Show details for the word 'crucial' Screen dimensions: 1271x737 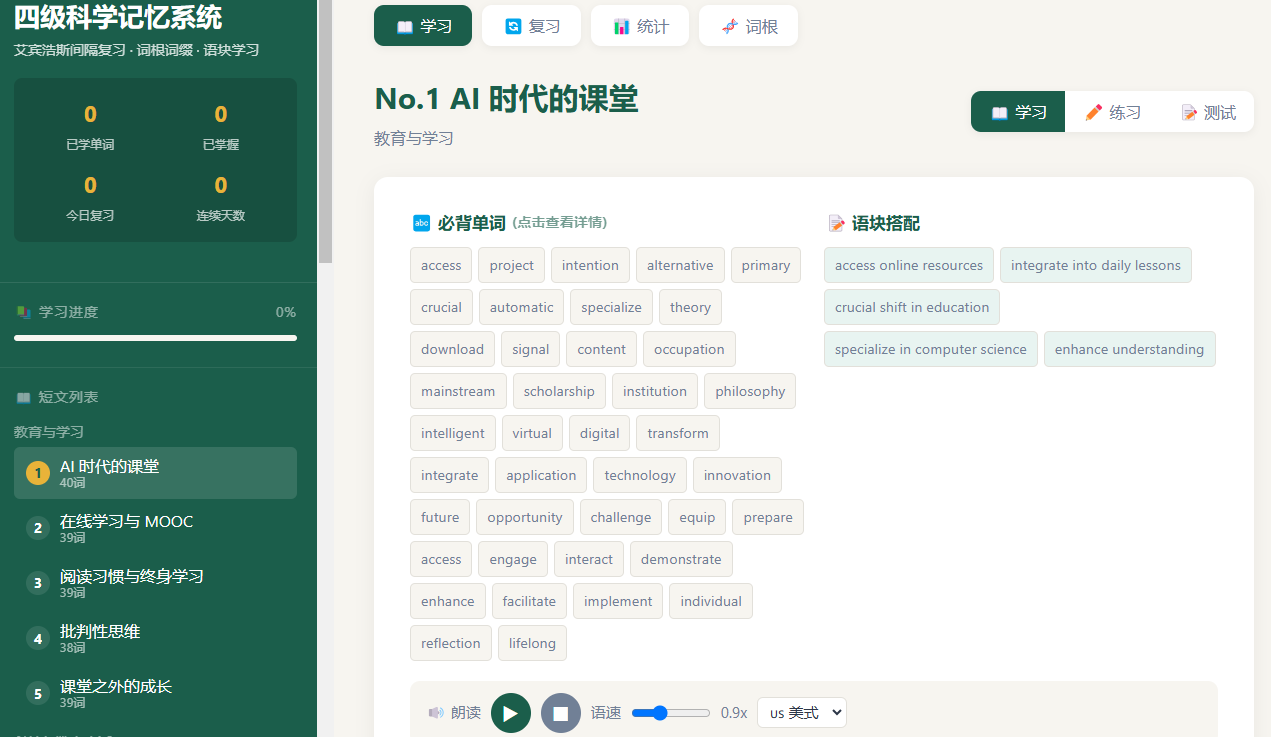pyautogui.click(x=441, y=307)
